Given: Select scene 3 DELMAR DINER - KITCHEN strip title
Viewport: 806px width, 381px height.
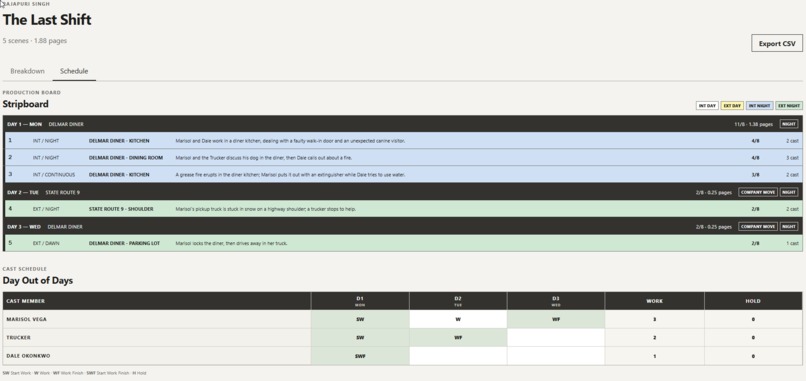Looking at the screenshot, I should tap(119, 175).
